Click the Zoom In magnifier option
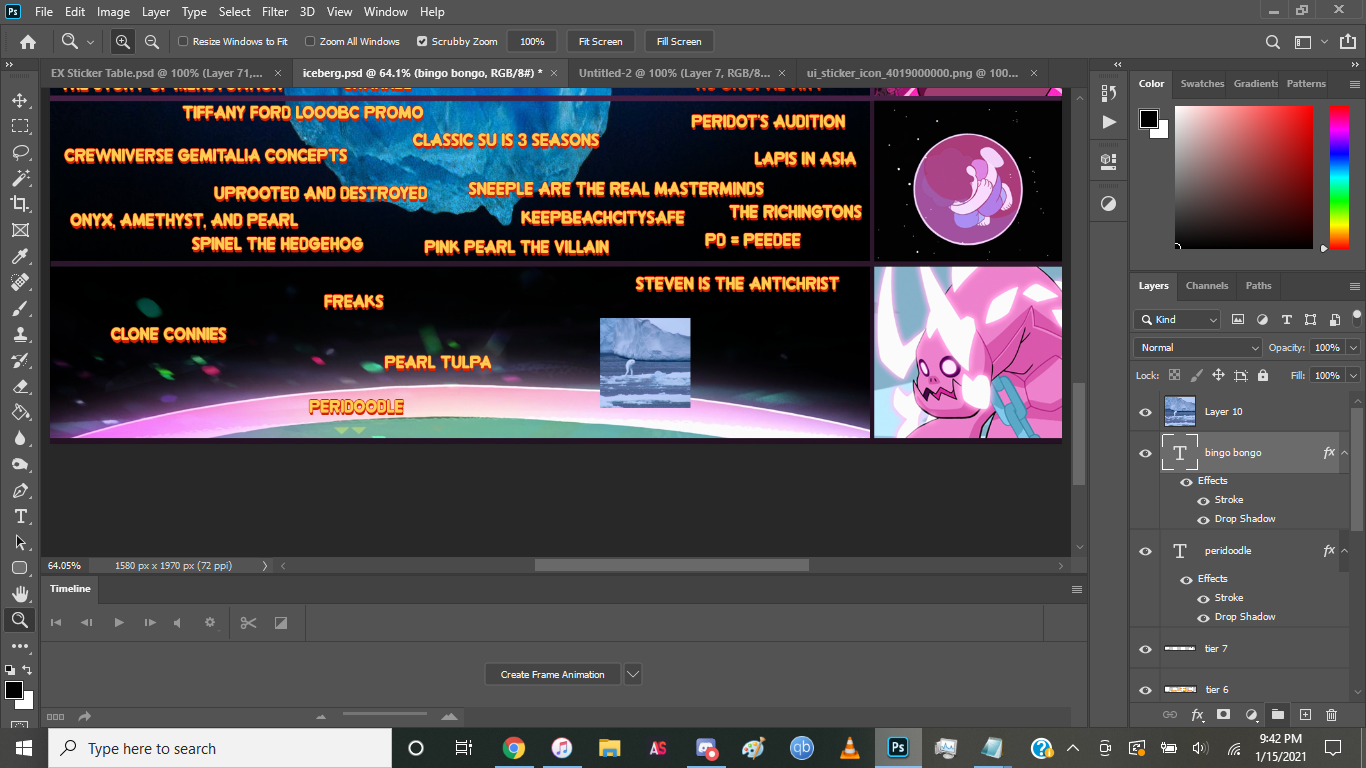 pos(123,42)
